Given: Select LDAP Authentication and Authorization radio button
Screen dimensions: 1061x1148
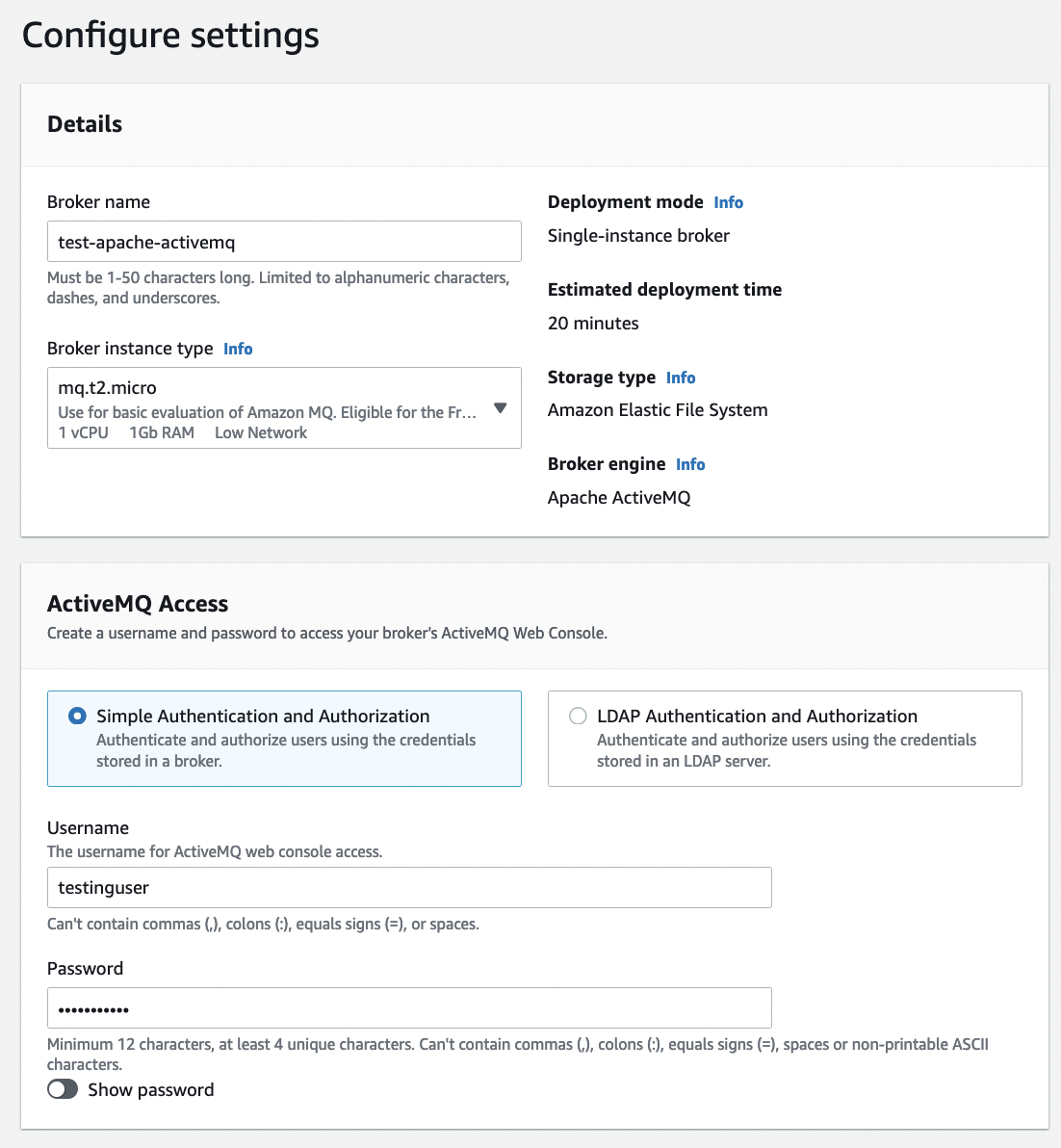Looking at the screenshot, I should (578, 717).
